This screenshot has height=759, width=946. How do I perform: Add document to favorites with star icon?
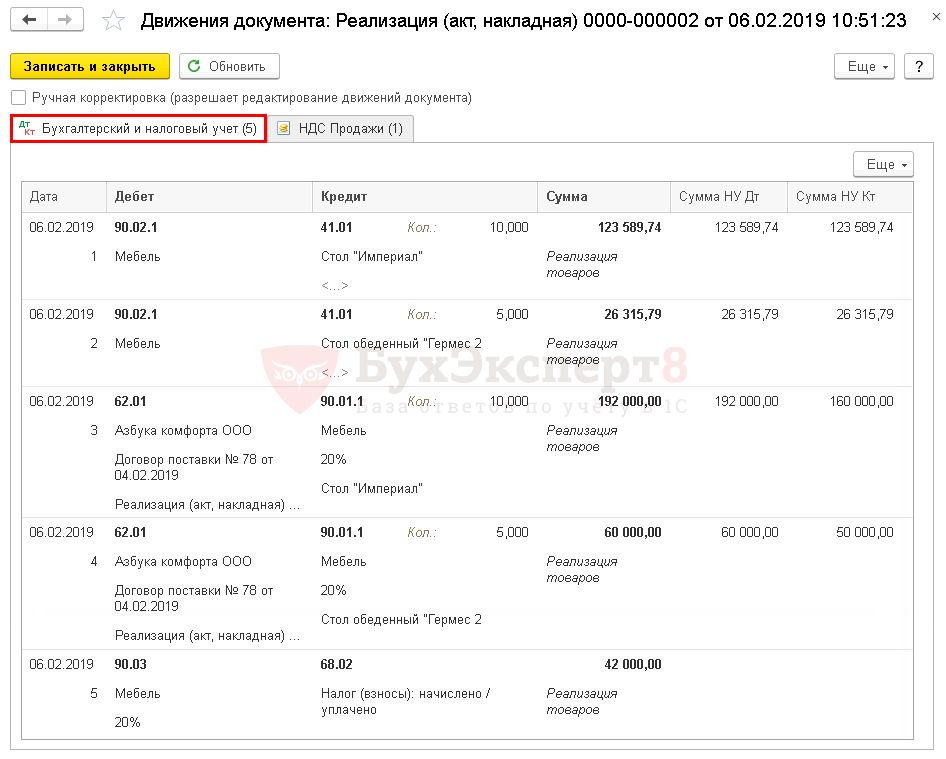tap(113, 21)
